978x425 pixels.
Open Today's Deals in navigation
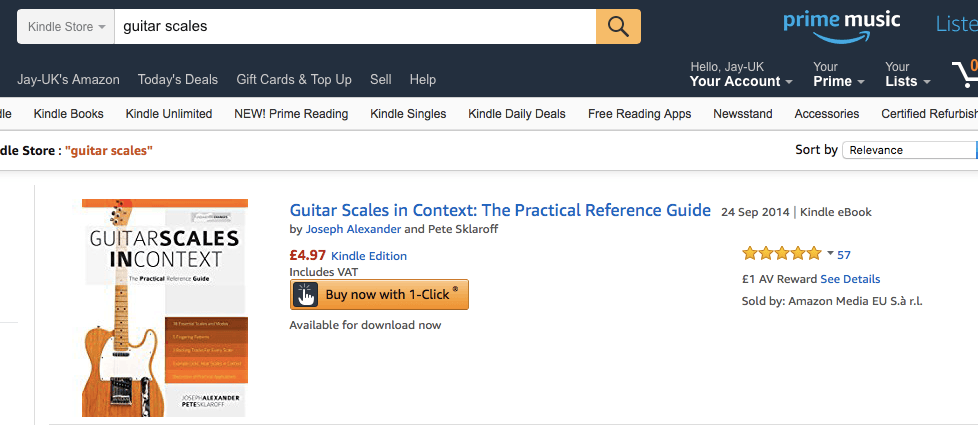tap(178, 79)
